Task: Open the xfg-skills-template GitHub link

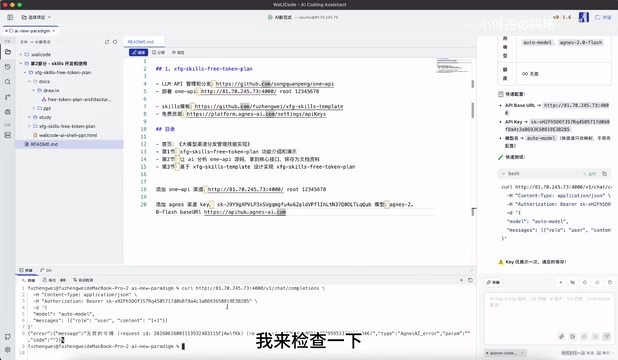Action: pyautogui.click(x=269, y=106)
